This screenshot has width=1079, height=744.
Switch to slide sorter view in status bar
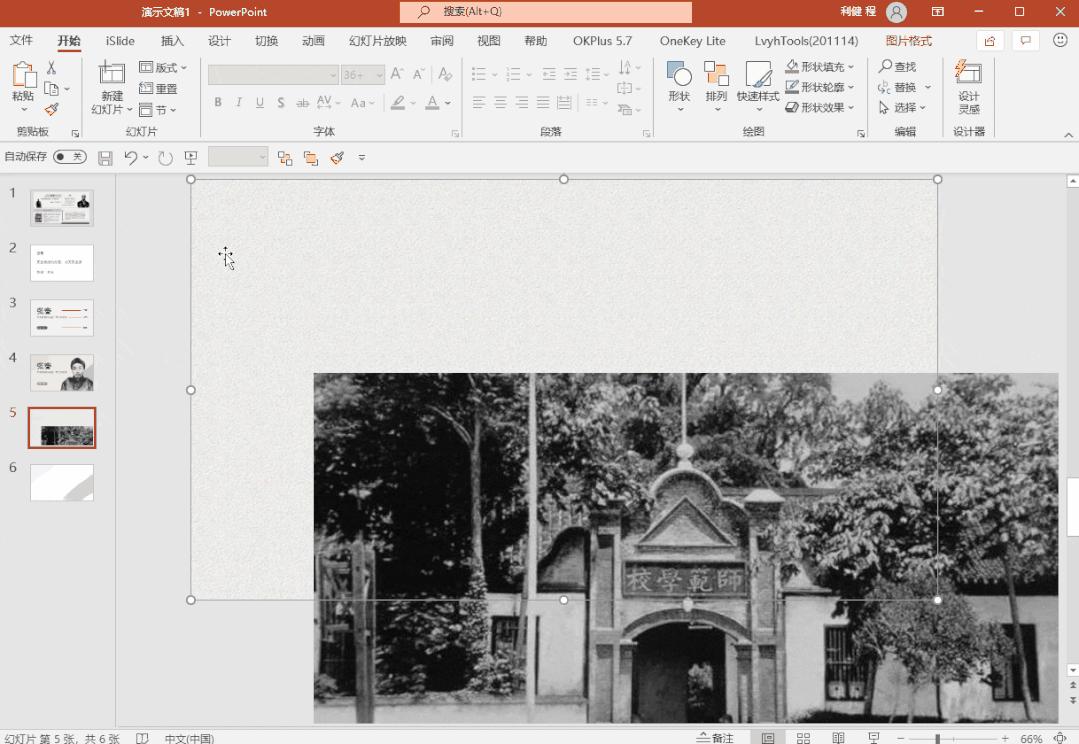[x=803, y=738]
